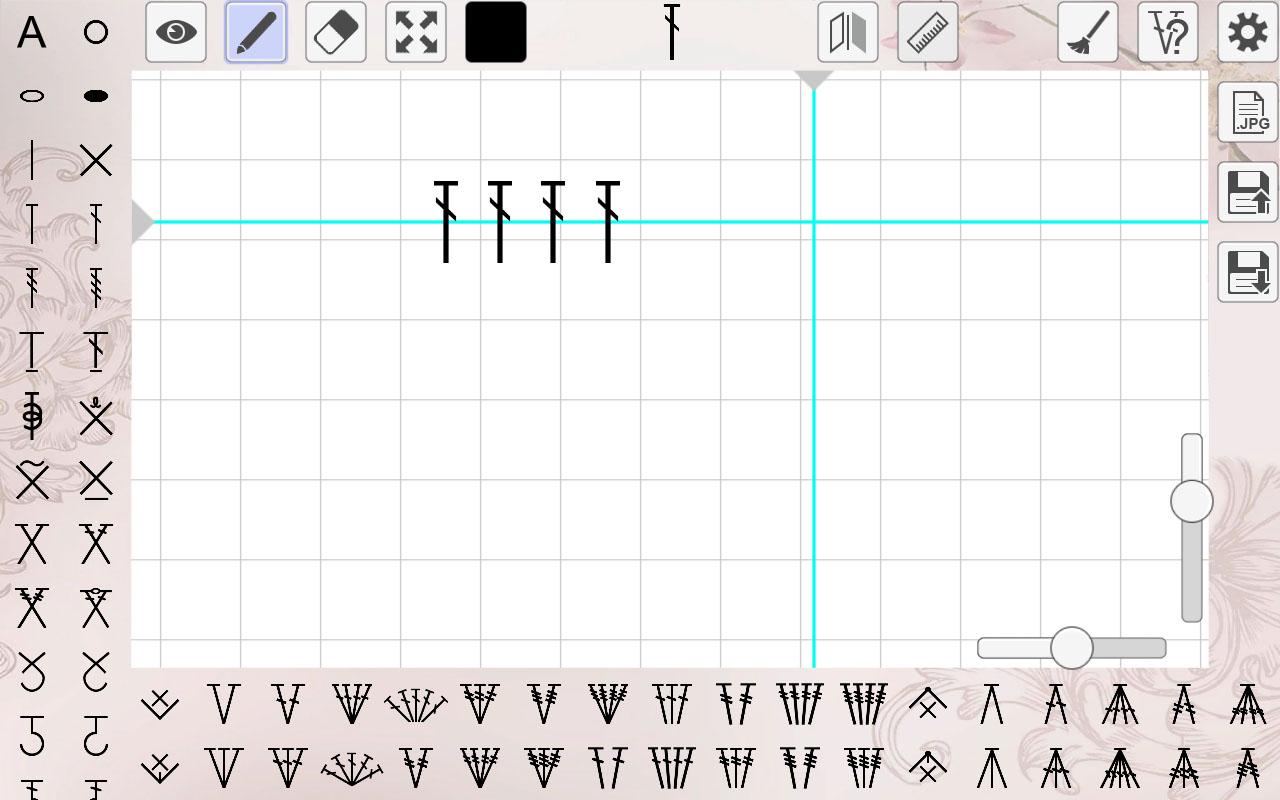Load chart using the floppy with down arrow
Image resolution: width=1280 pixels, height=800 pixels.
pos(1248,272)
